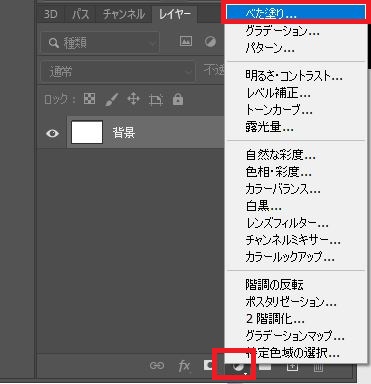This screenshot has height=384, width=371.
Task: Select the 背景 layer name
Action: coord(124,133)
